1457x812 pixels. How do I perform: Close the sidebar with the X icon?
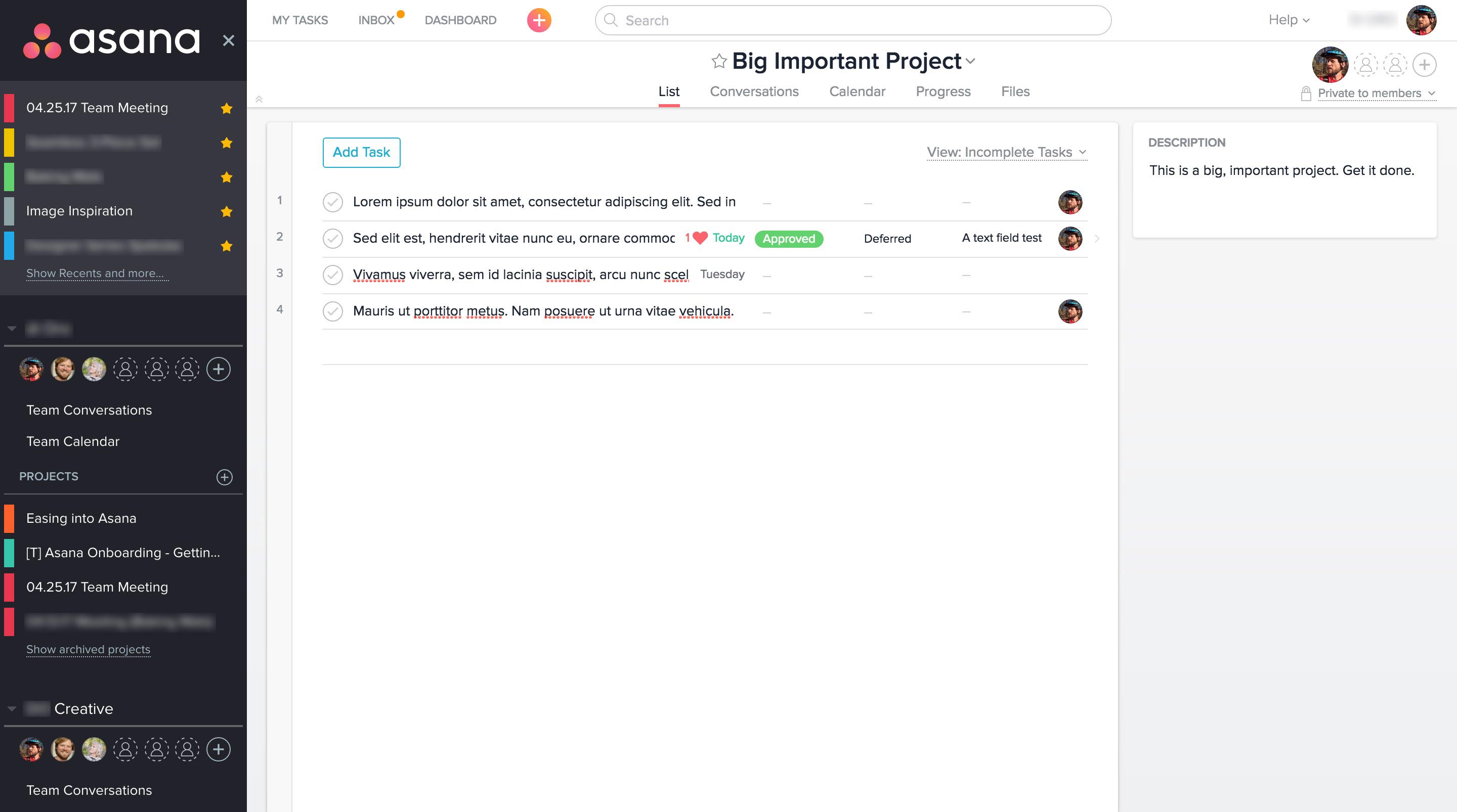[228, 40]
